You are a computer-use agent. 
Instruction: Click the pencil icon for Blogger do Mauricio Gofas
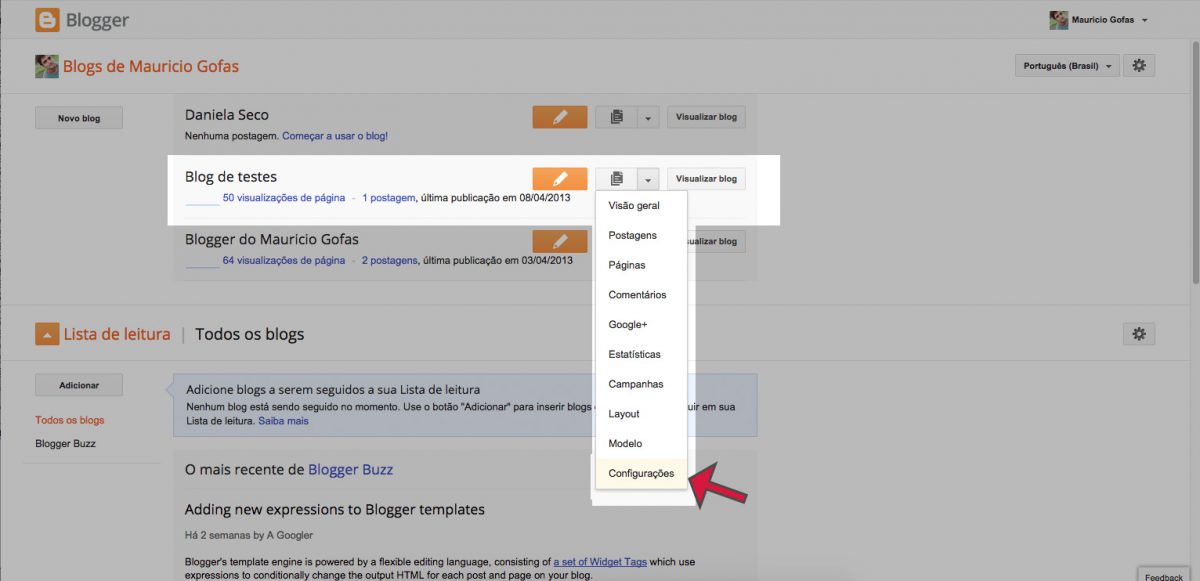coord(560,241)
